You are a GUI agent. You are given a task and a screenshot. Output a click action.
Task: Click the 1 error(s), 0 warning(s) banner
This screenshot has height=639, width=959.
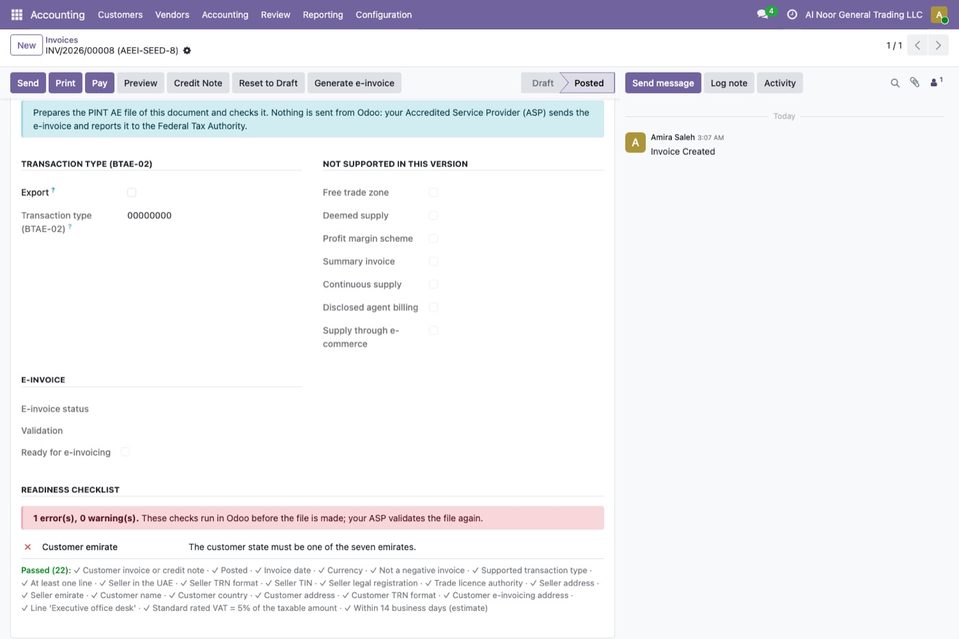(x=313, y=518)
